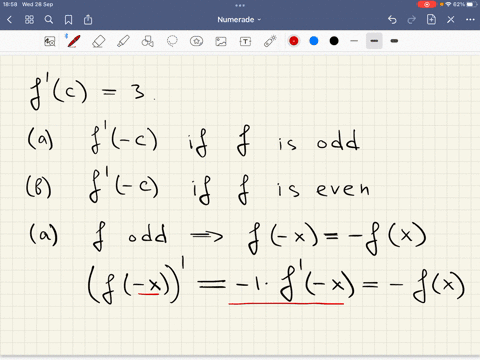Viewport: 480px width, 360px height.
Task: Choose the black pen color
Action: point(334,41)
